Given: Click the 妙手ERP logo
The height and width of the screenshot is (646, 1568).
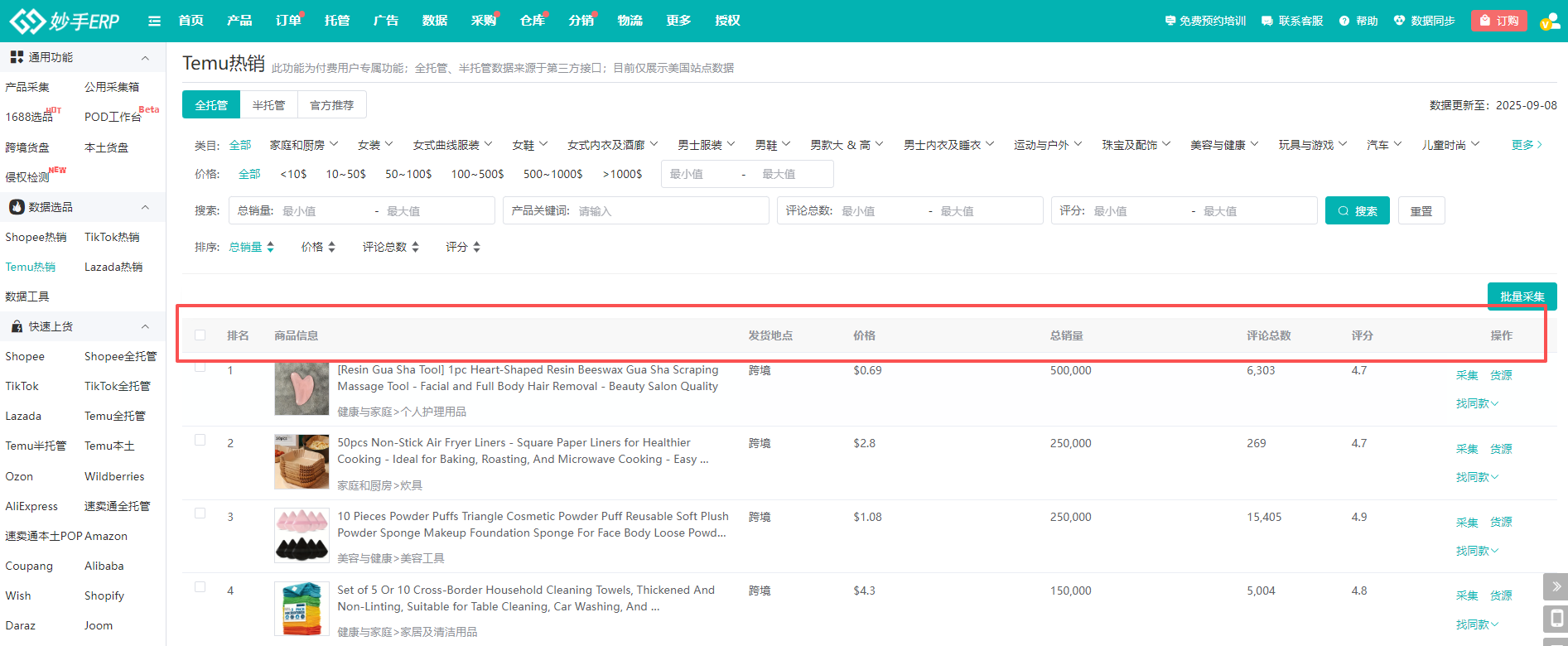Looking at the screenshot, I should pyautogui.click(x=65, y=21).
